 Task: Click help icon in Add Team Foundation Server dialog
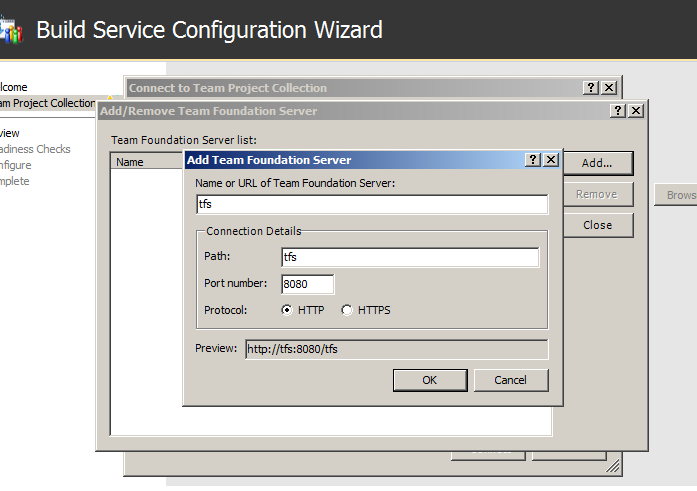[x=533, y=160]
